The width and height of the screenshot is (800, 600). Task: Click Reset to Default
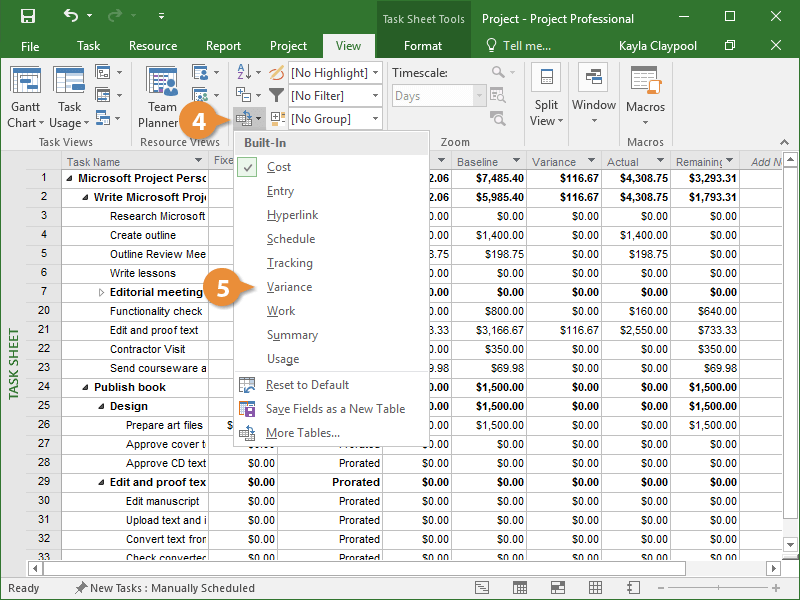click(x=307, y=385)
